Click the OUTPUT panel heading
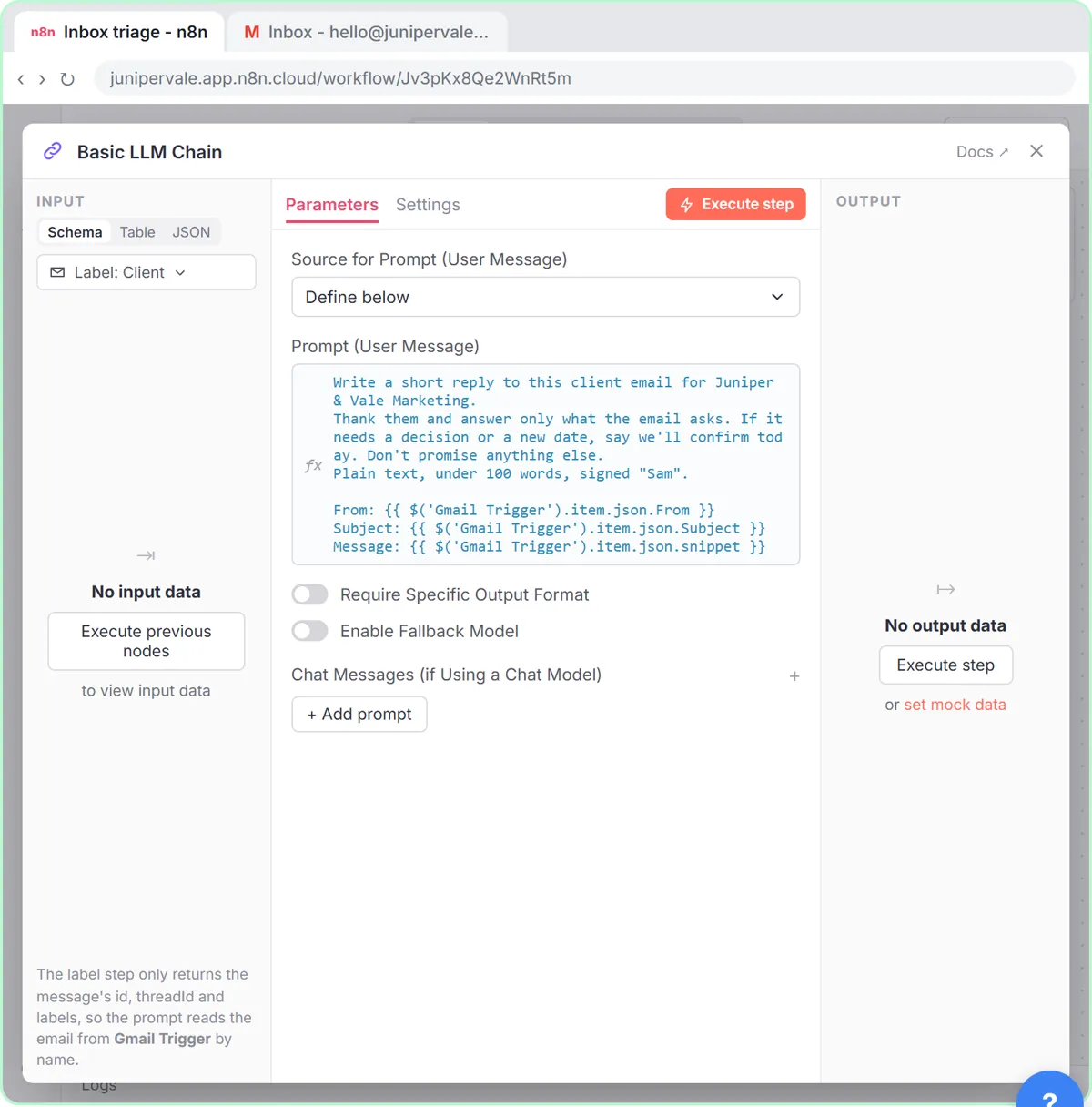The width and height of the screenshot is (1092, 1107). point(868,201)
